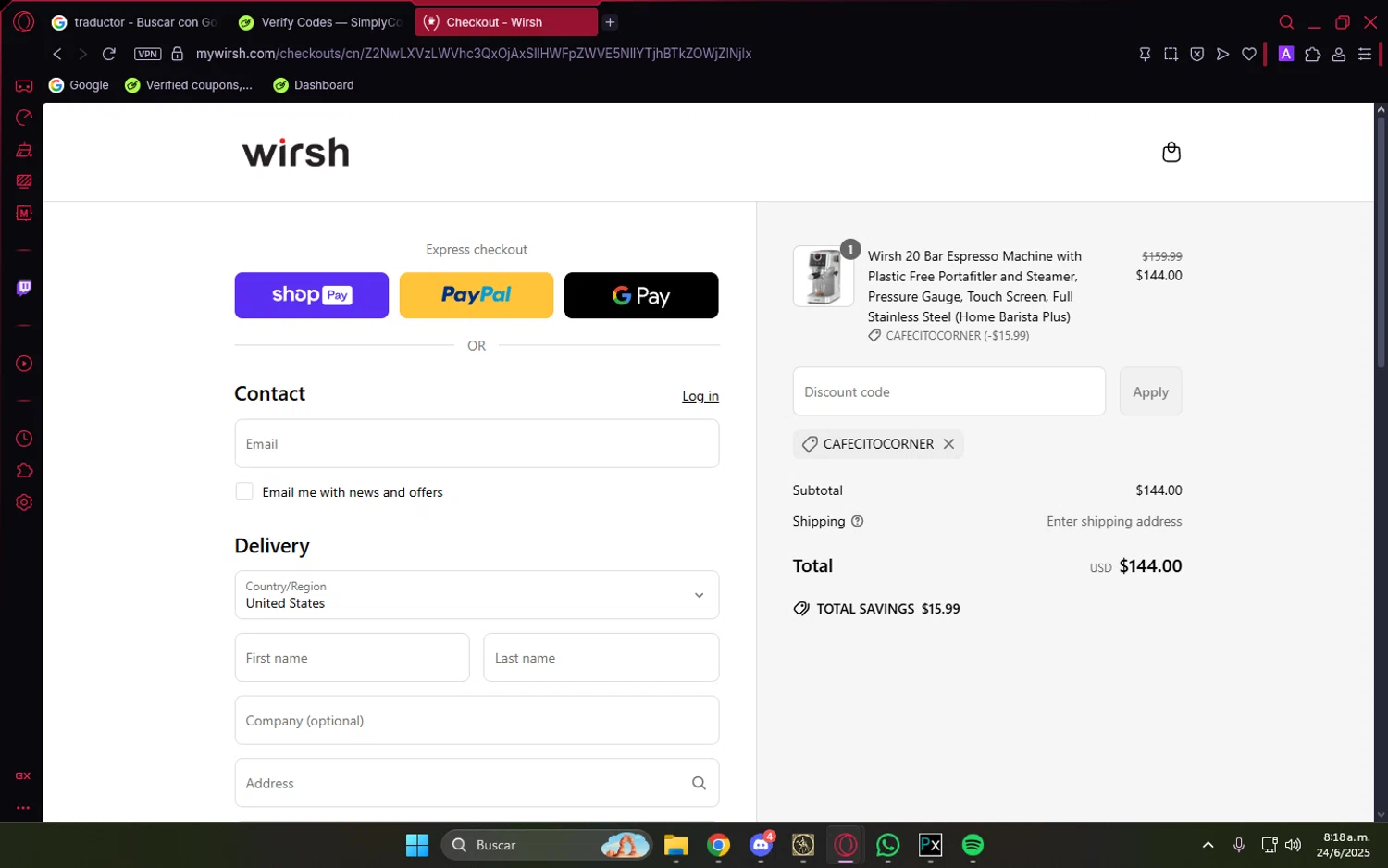Screen dimensions: 1388x868
Task: Click the Address input field
Action: tap(477, 783)
